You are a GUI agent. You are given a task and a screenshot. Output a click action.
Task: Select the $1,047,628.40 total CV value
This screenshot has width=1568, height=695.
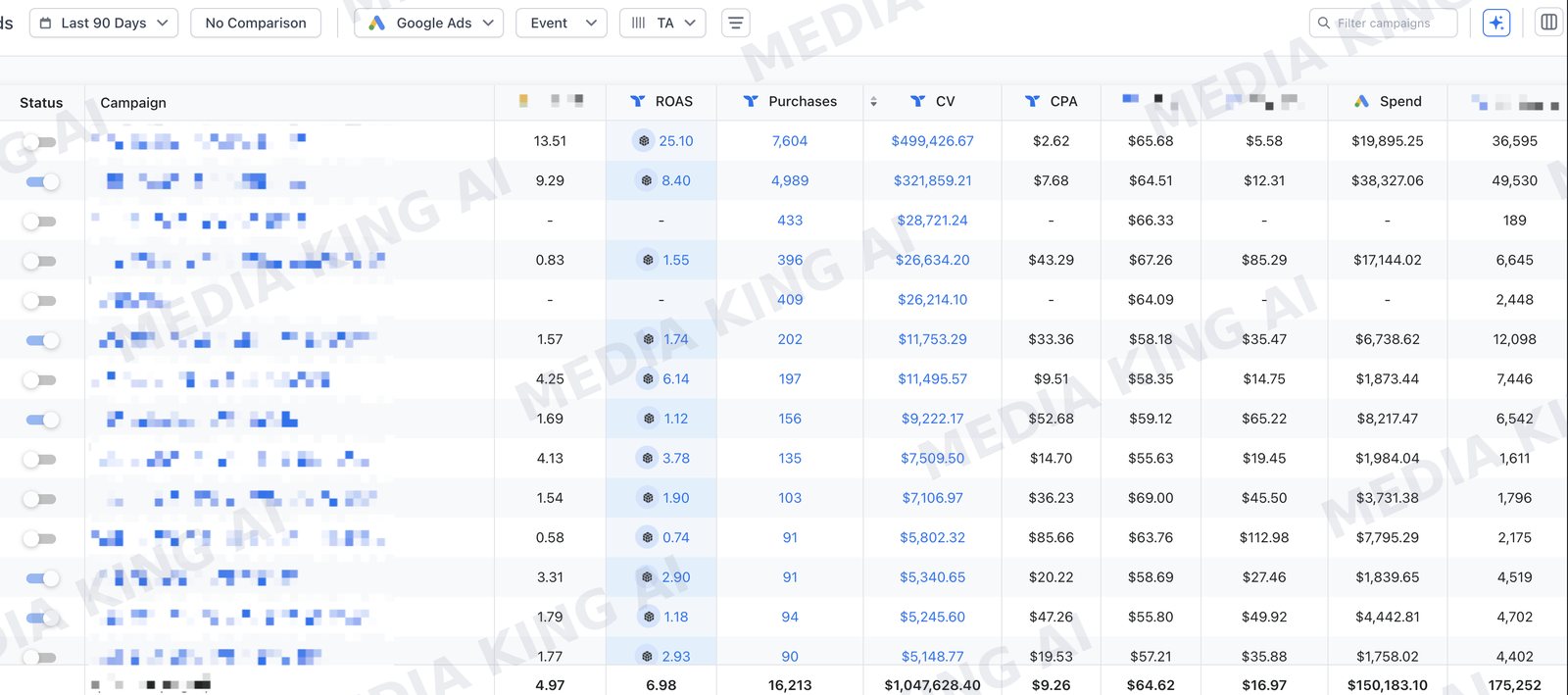coord(932,685)
